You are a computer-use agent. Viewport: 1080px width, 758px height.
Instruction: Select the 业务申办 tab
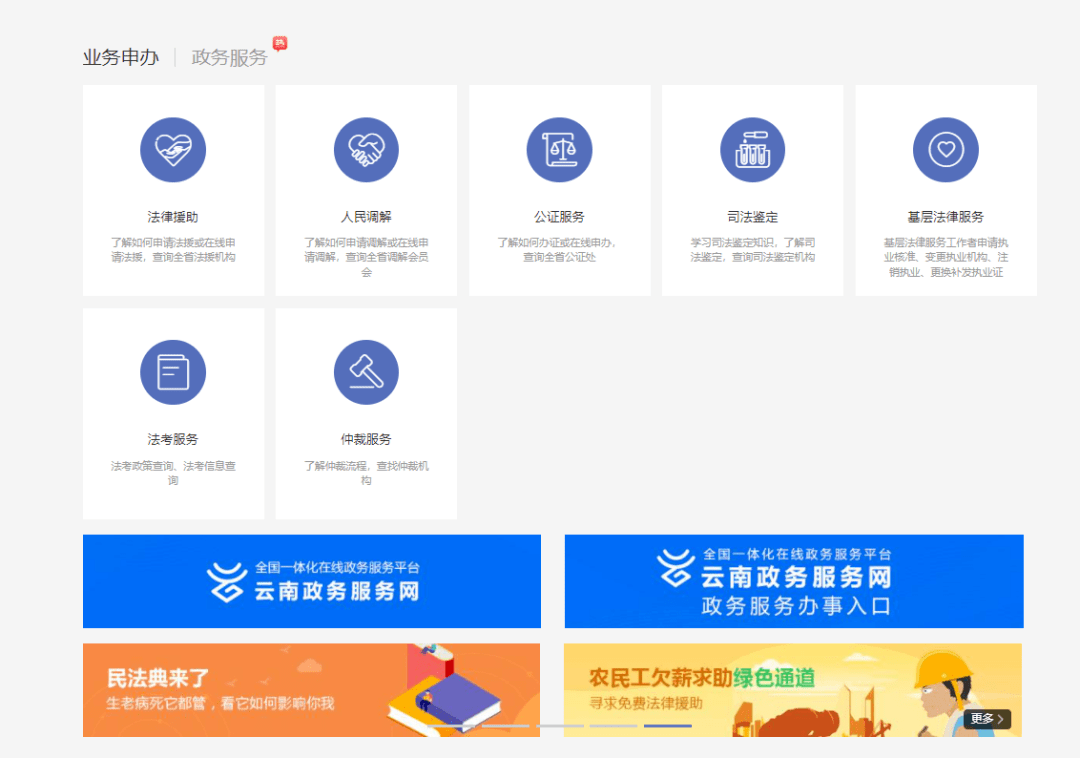(120, 57)
